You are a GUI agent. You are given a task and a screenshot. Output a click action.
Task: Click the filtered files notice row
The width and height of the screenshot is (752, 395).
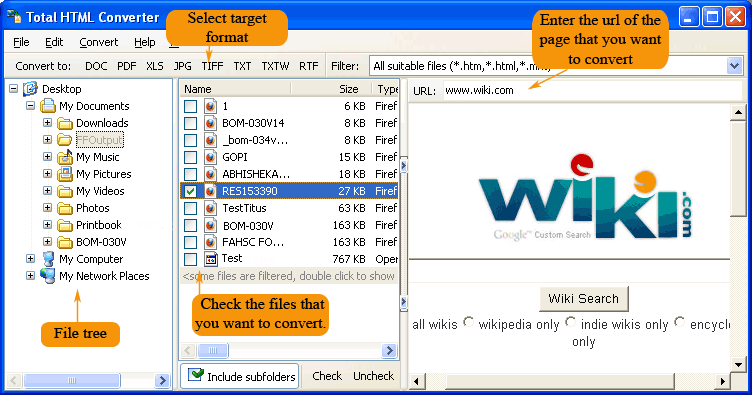point(289,276)
